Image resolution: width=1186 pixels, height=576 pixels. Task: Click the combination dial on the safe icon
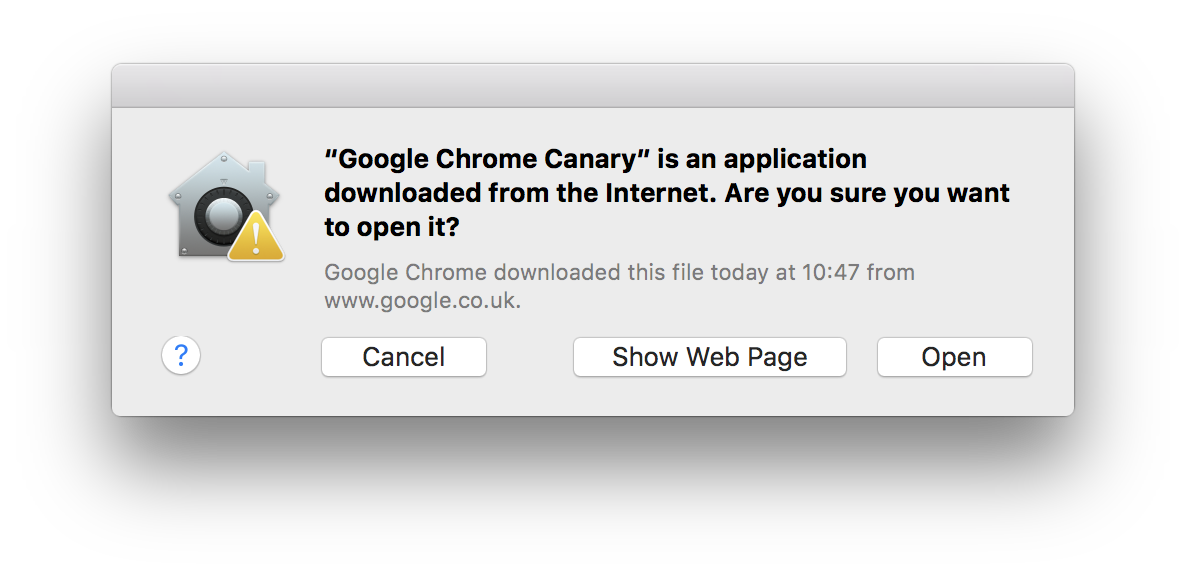pos(220,213)
